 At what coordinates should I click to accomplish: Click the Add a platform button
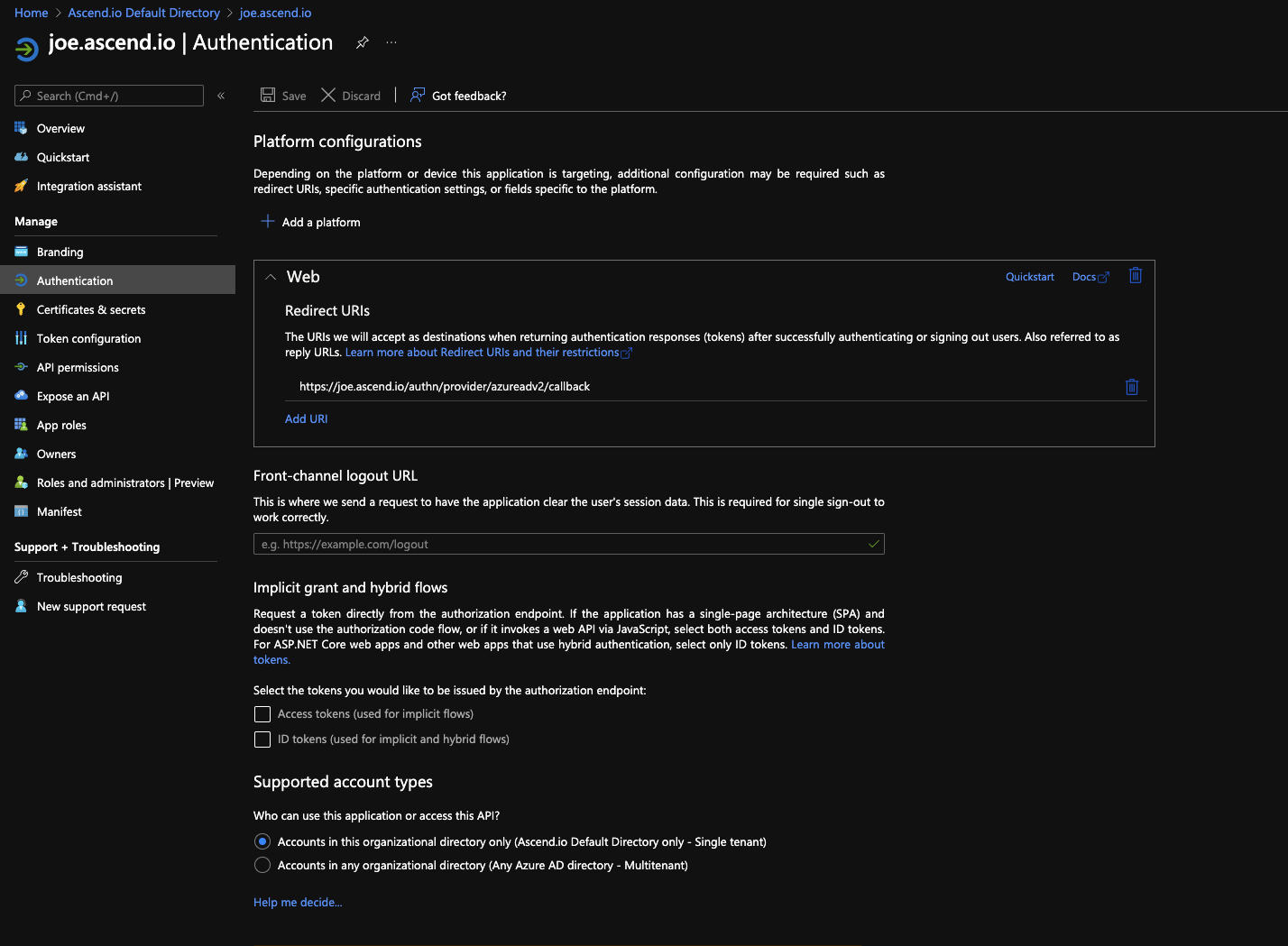click(x=310, y=222)
